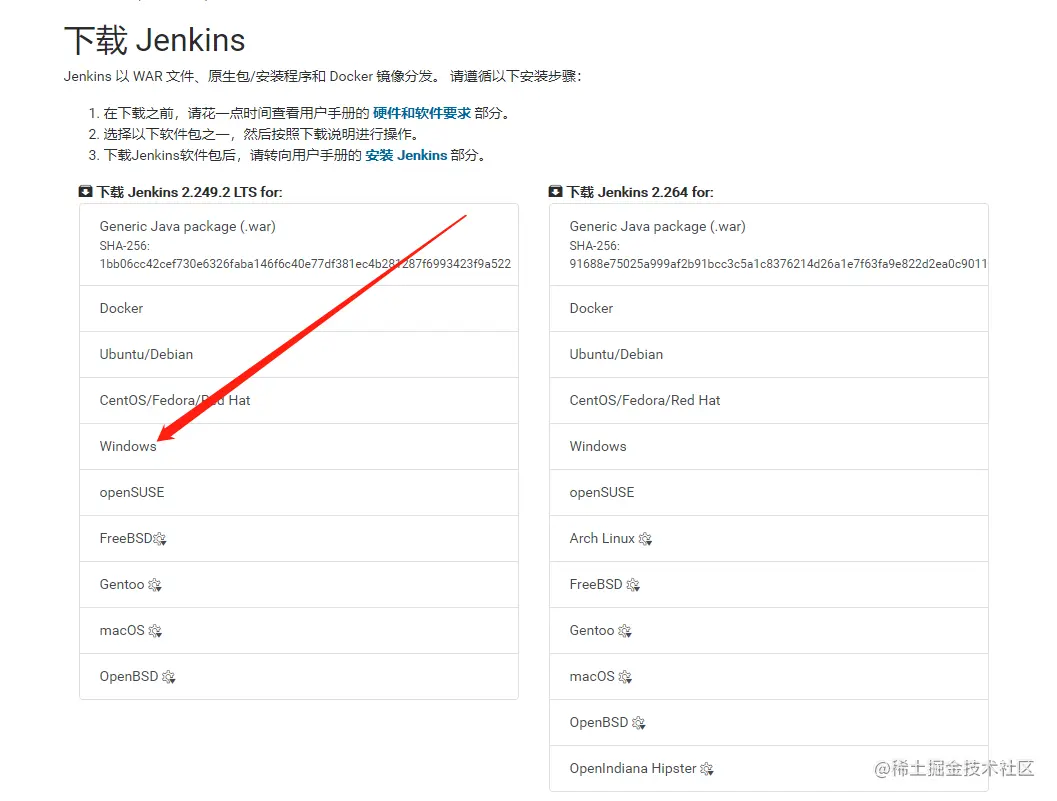The height and width of the screenshot is (801, 1057).
Task: Select Arch Linux under Jenkins 2.264
Action: (x=768, y=539)
